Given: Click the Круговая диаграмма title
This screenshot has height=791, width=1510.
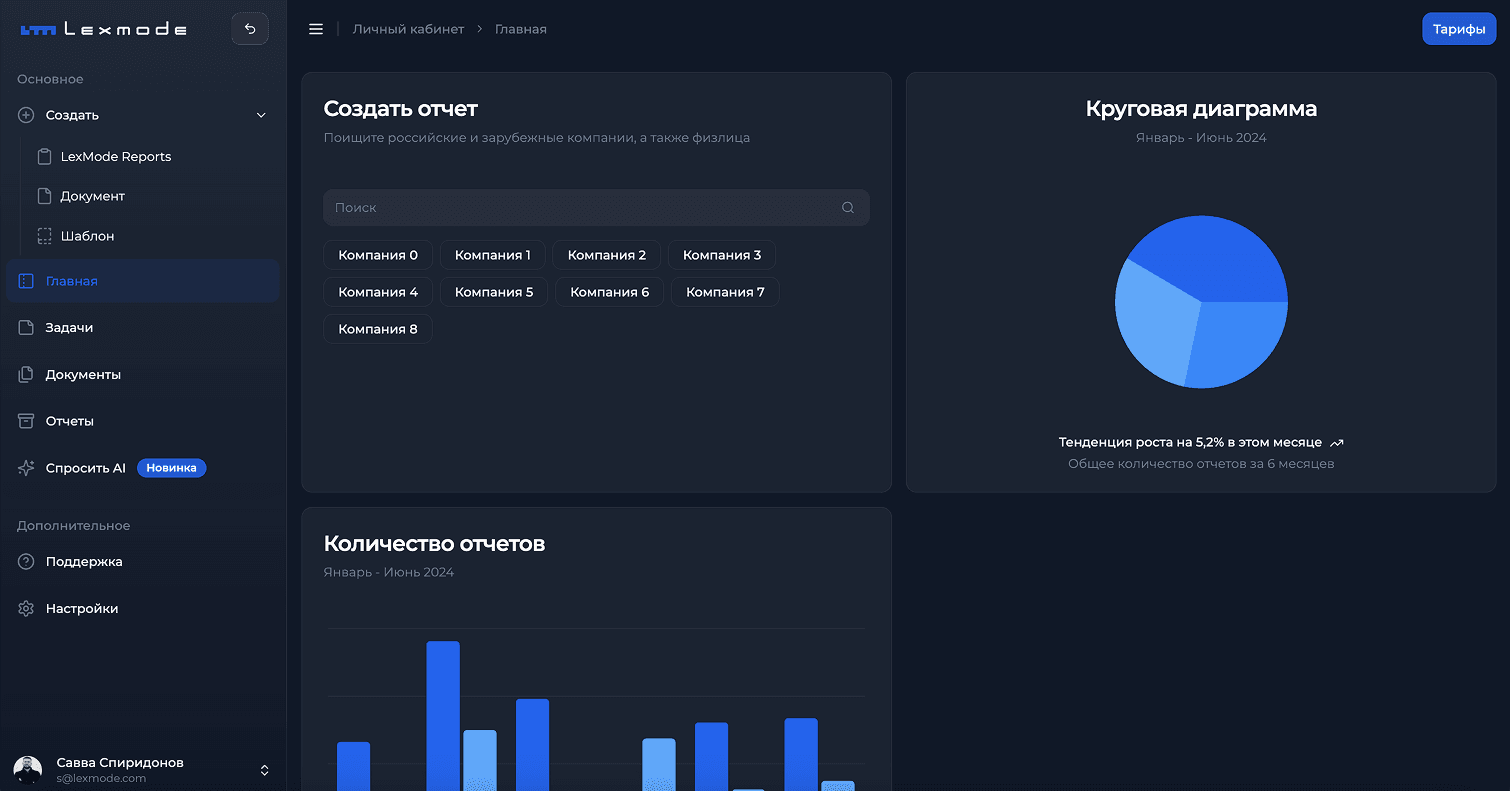Looking at the screenshot, I should (x=1201, y=109).
